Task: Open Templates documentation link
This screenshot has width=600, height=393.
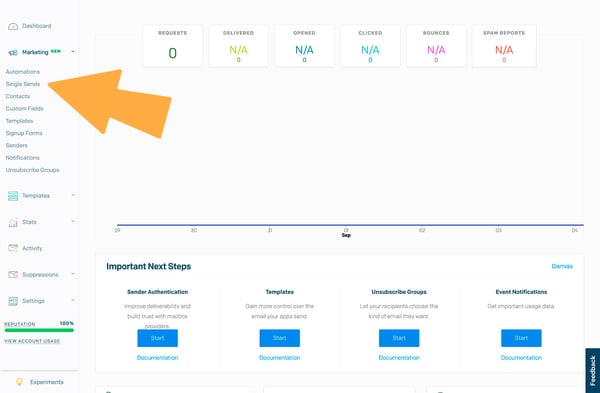Action: (x=280, y=358)
